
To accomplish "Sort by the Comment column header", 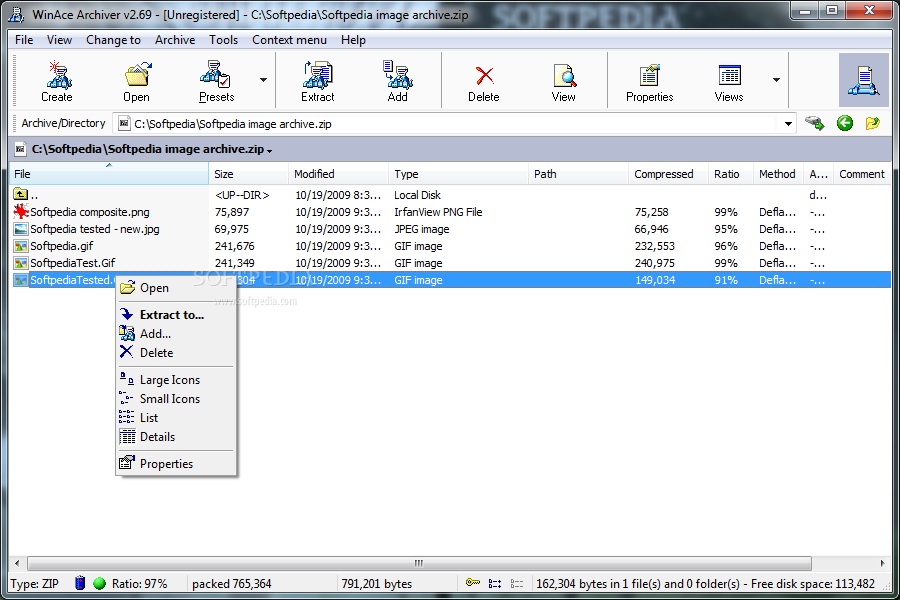I will click(x=862, y=174).
